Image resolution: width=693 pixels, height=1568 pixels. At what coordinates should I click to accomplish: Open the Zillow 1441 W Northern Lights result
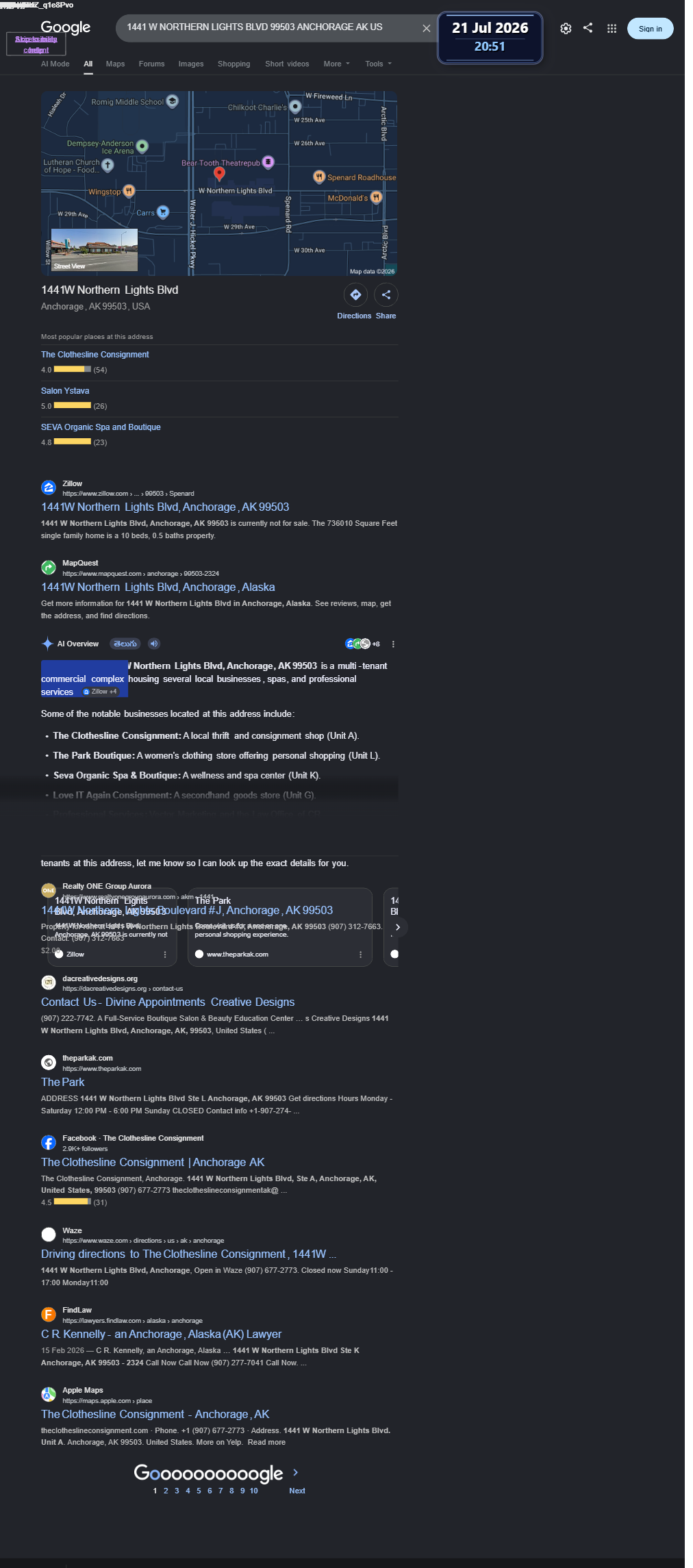pos(165,507)
